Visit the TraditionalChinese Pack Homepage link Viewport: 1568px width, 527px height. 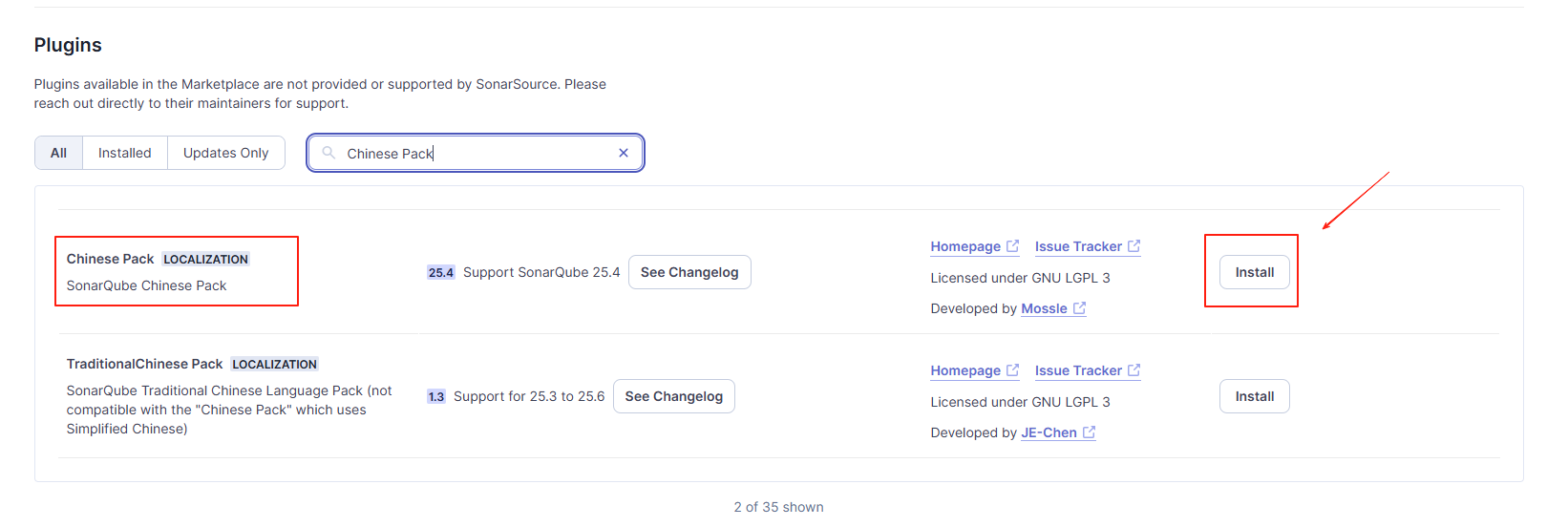pos(965,370)
